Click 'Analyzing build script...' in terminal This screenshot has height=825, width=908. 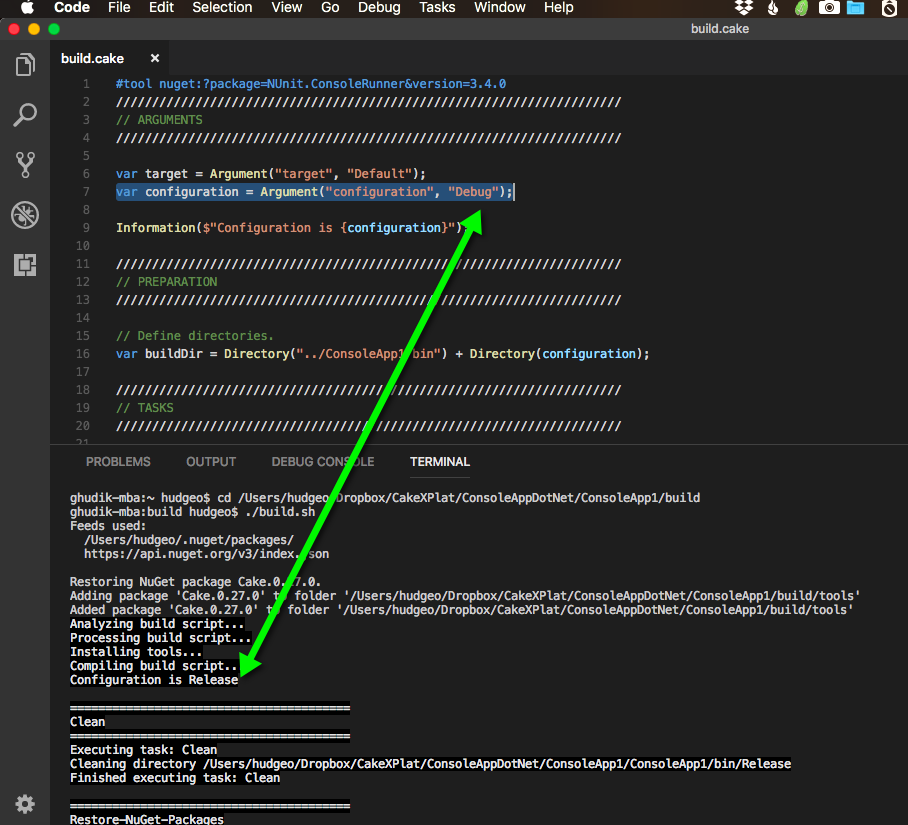tap(157, 624)
